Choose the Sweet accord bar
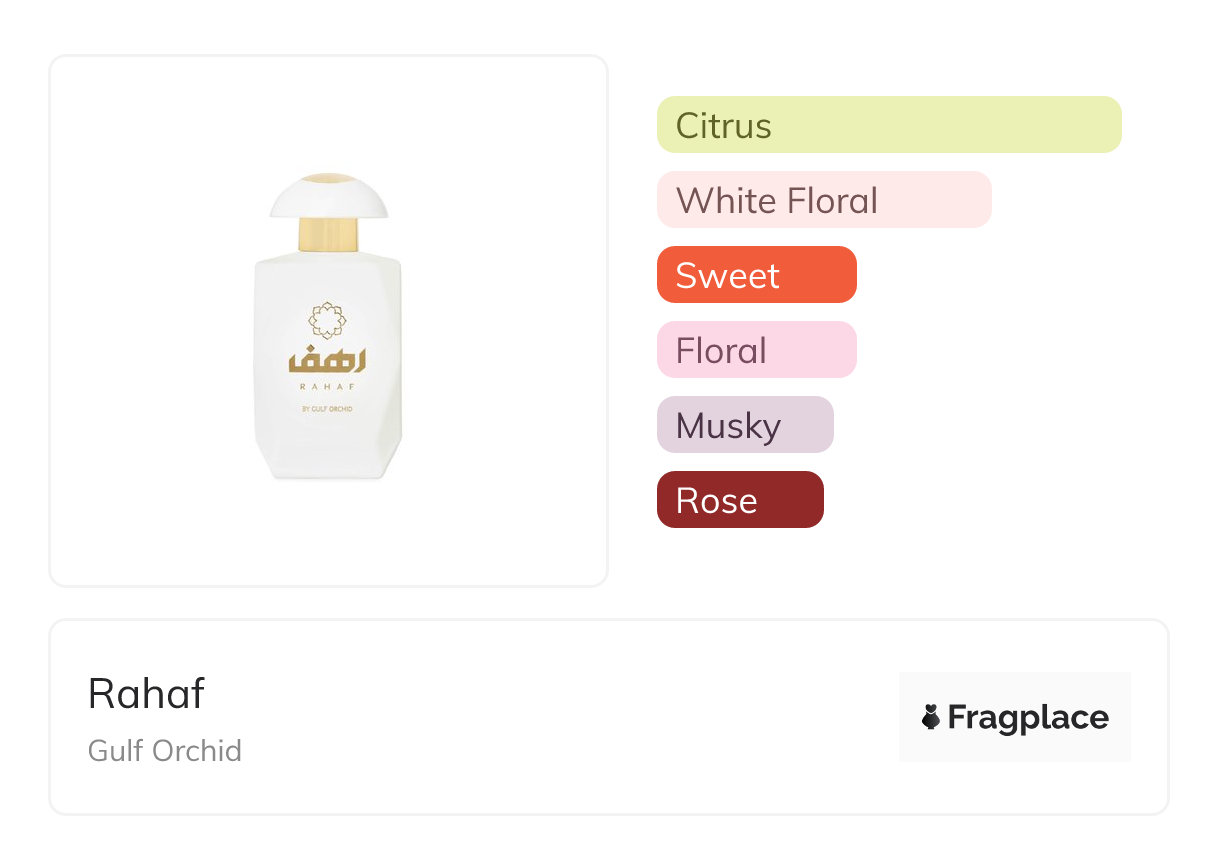 pos(756,275)
